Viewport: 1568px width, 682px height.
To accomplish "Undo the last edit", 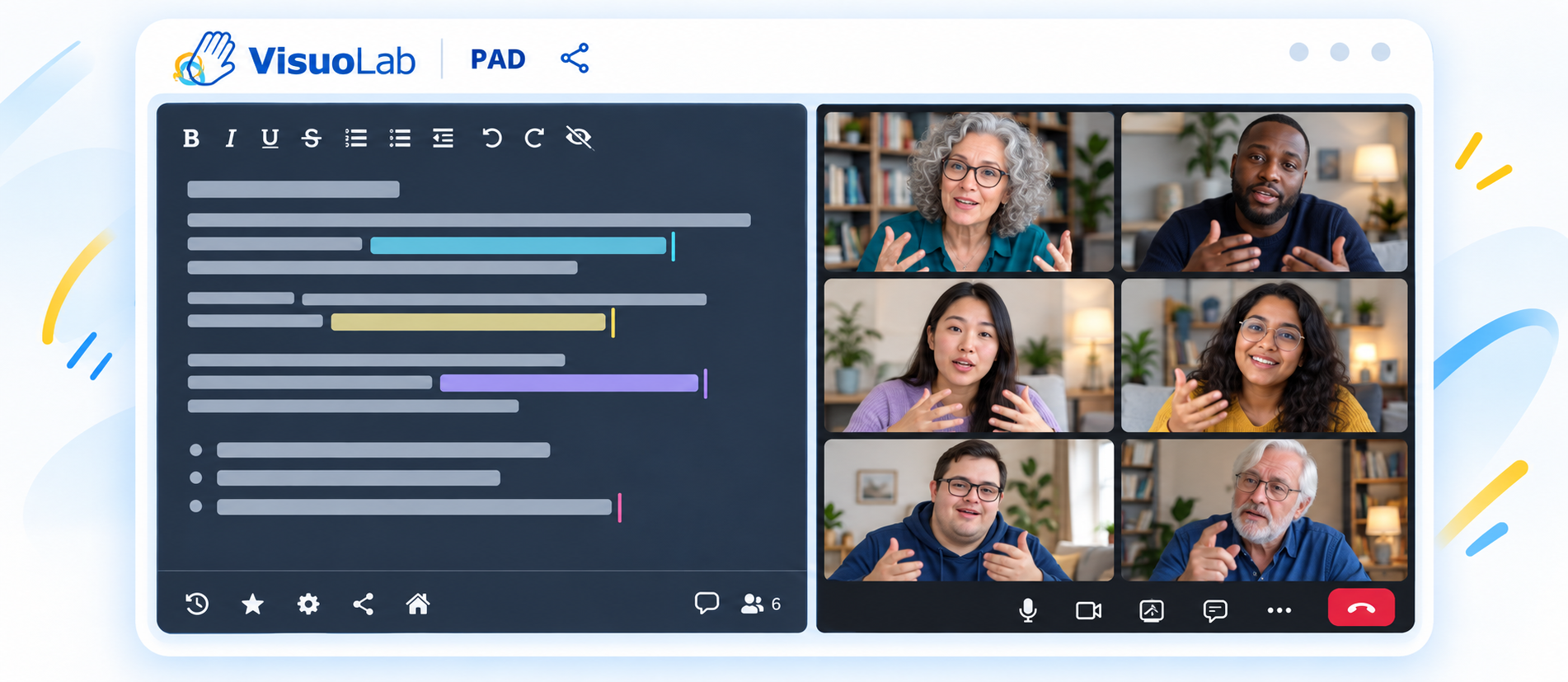I will click(491, 138).
